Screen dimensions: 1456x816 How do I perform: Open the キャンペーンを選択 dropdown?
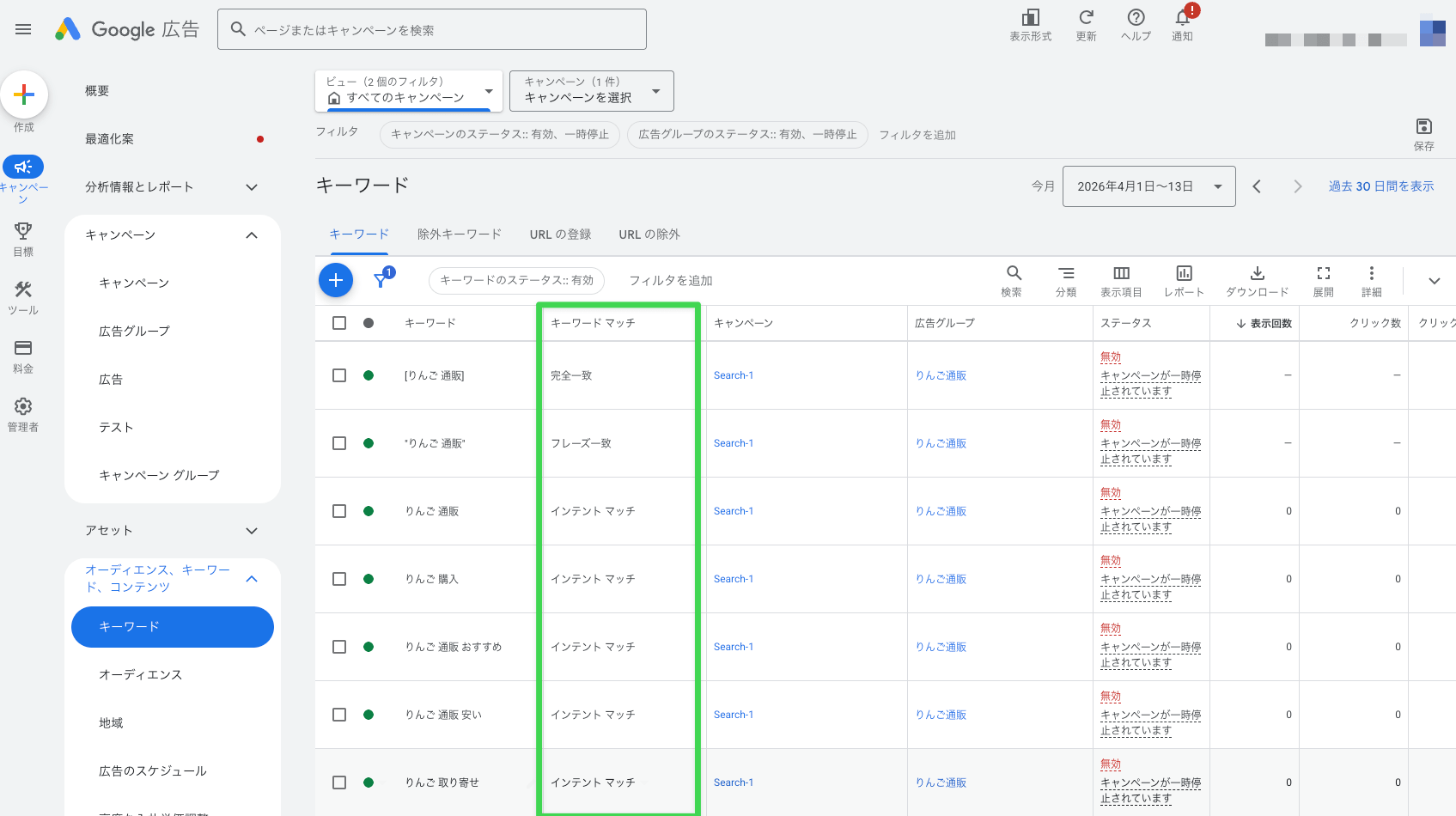591,90
